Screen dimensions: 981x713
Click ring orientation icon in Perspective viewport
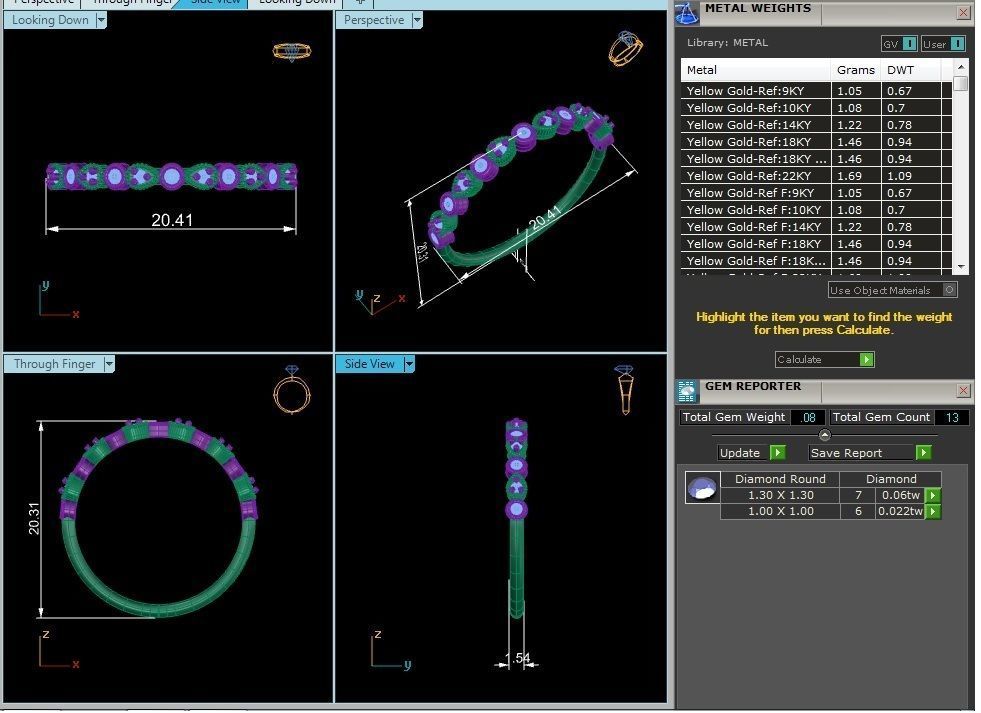(625, 49)
